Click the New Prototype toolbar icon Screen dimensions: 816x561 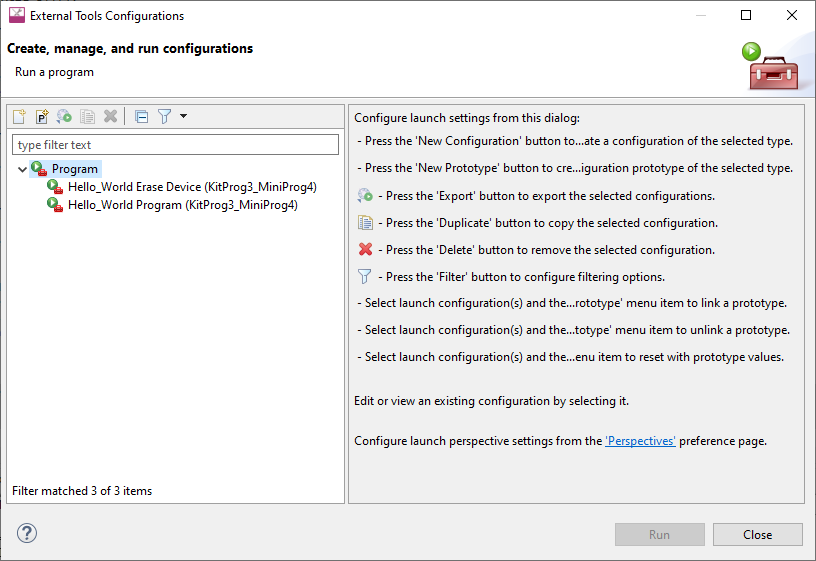pyautogui.click(x=42, y=116)
